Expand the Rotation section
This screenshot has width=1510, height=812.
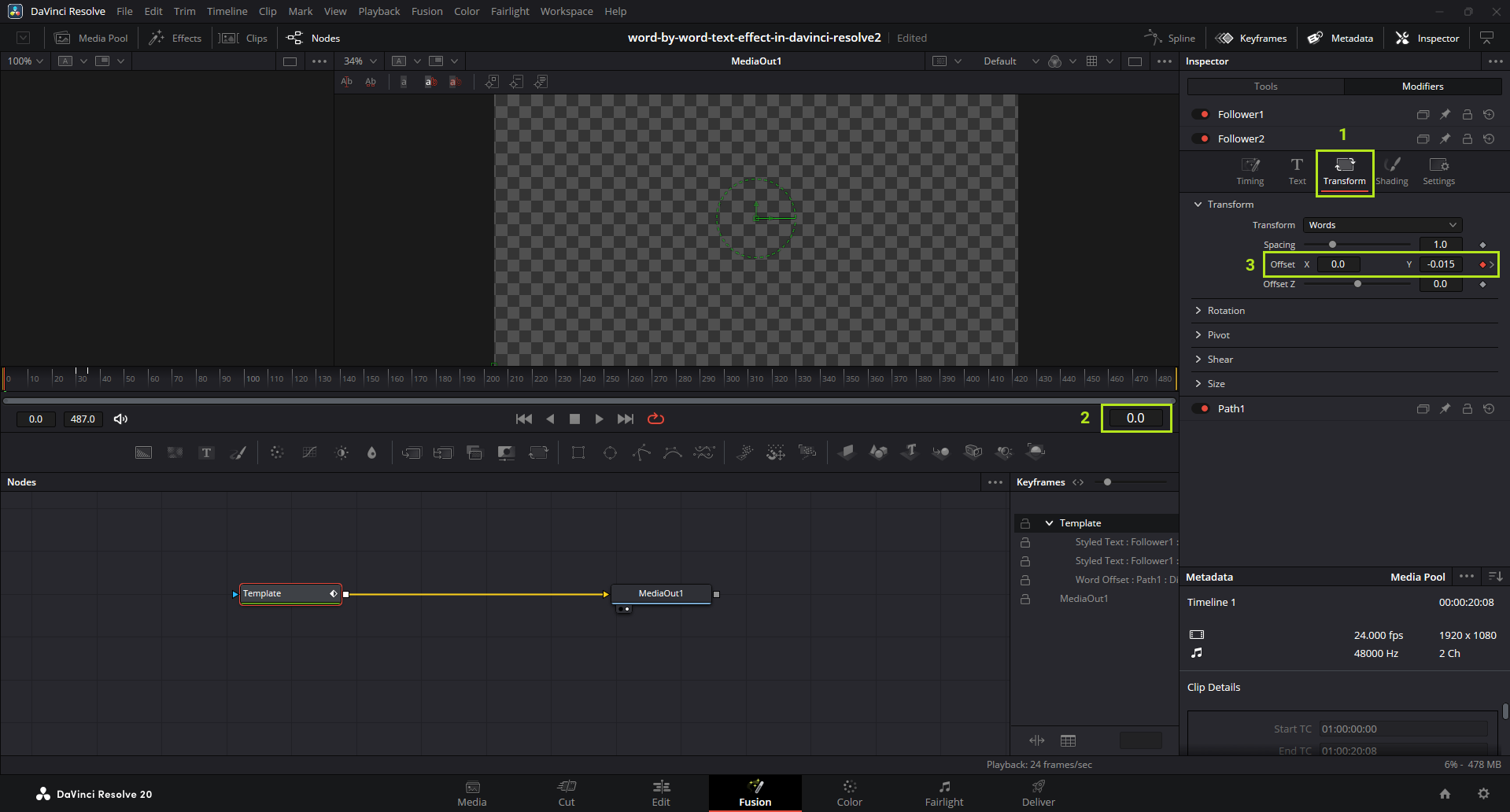(1198, 311)
